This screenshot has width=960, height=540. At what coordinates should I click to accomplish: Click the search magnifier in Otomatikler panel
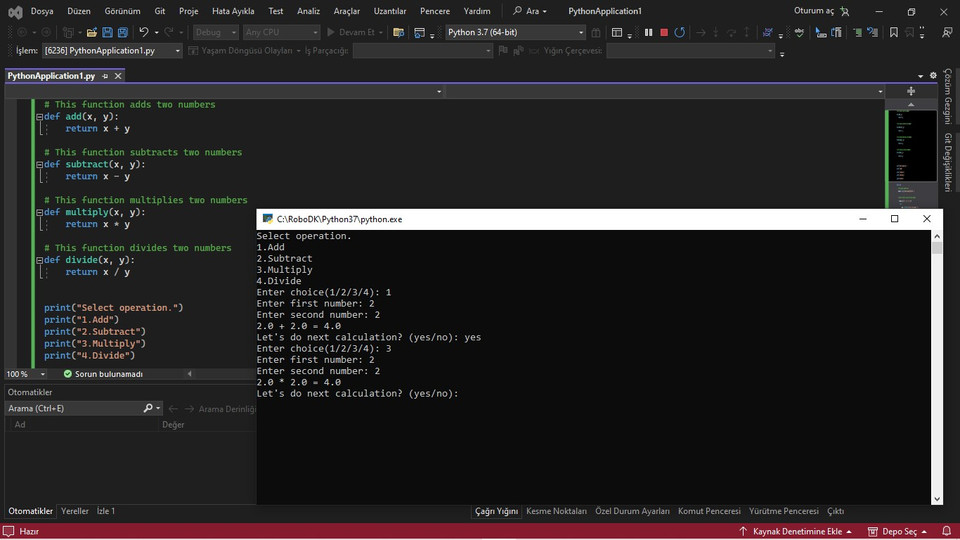click(x=148, y=408)
